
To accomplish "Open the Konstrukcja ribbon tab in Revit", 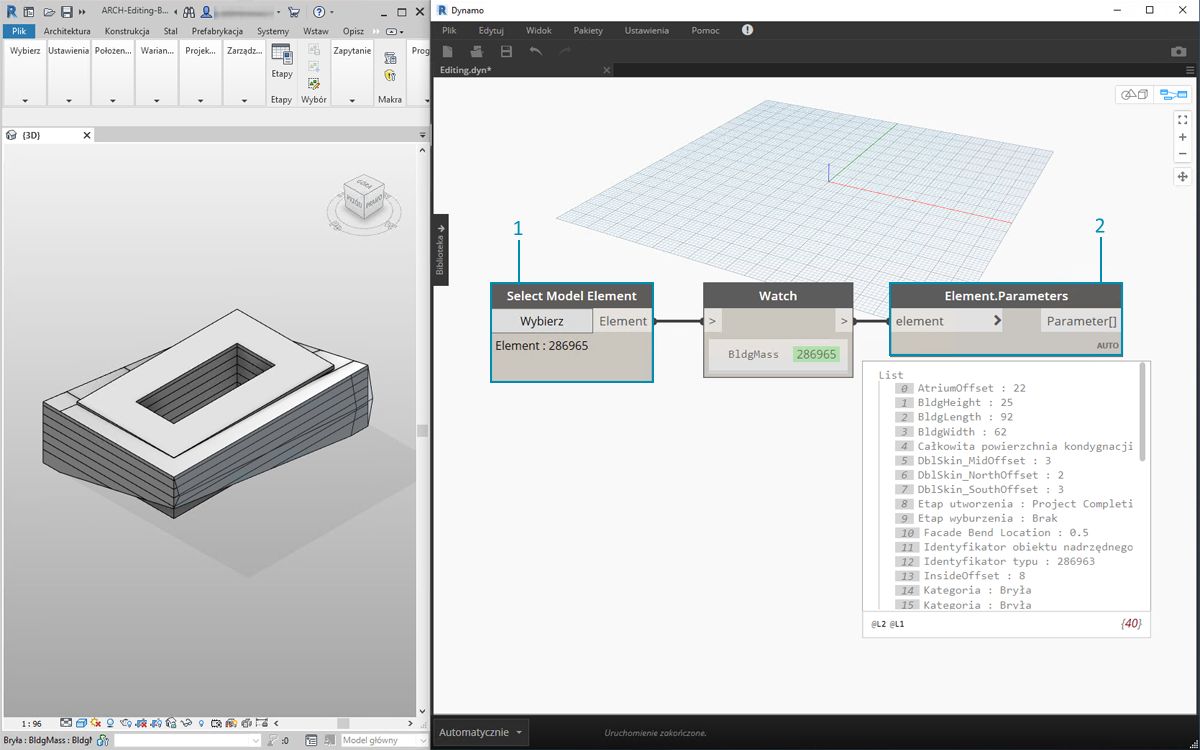I will 127,31.
